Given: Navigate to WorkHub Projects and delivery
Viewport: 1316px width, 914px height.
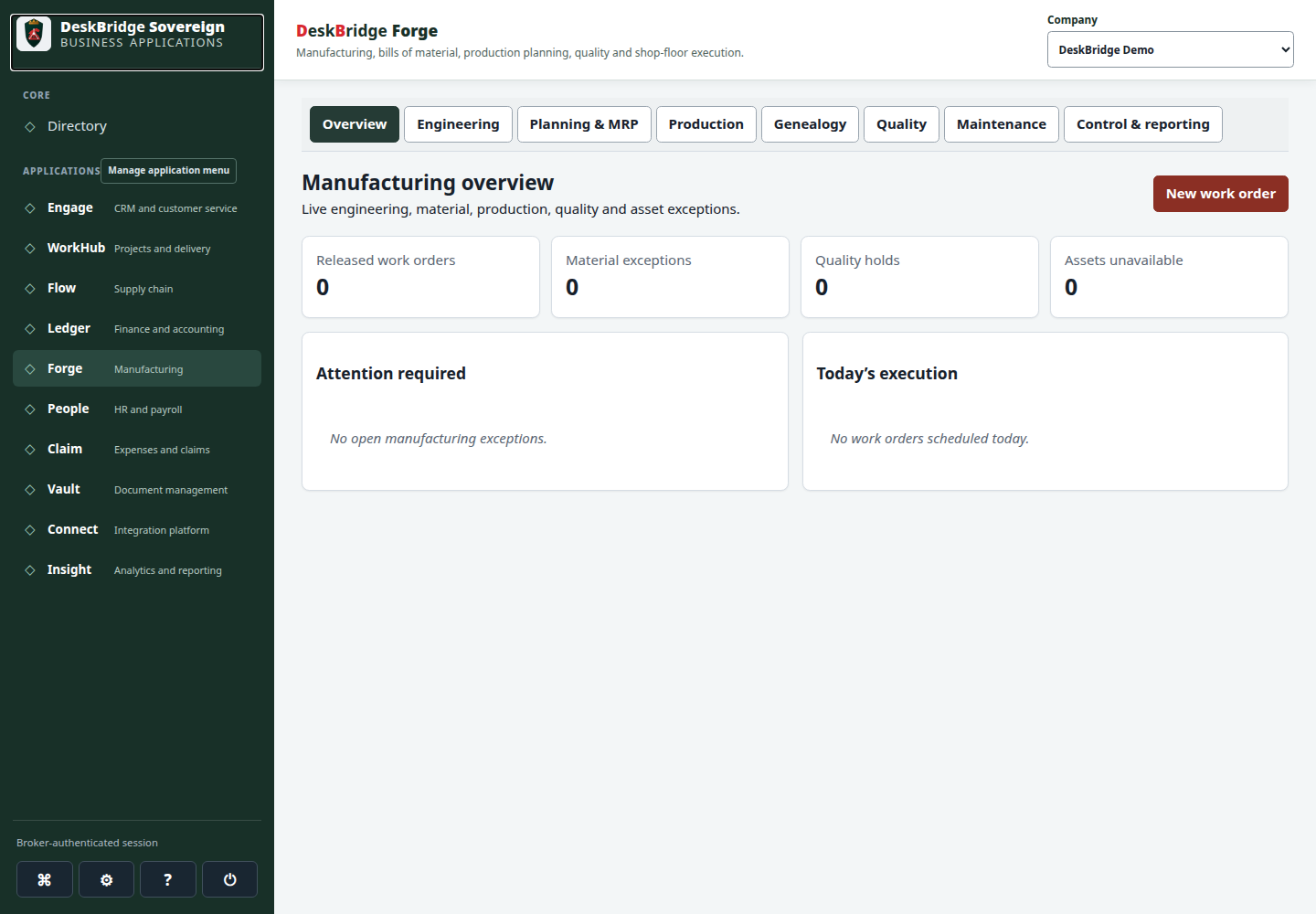Looking at the screenshot, I should tap(137, 249).
